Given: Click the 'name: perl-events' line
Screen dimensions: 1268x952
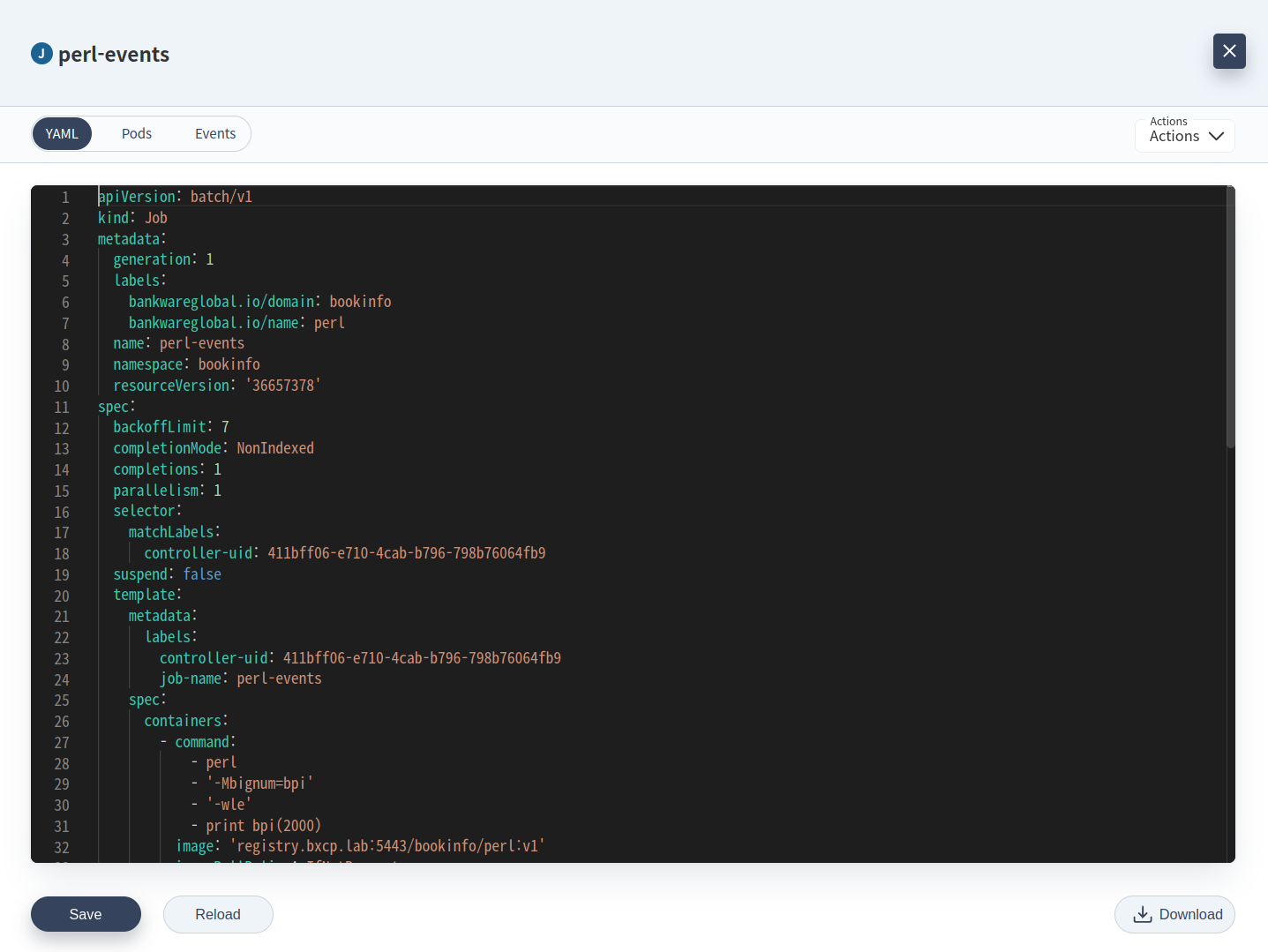Looking at the screenshot, I should click(178, 343).
